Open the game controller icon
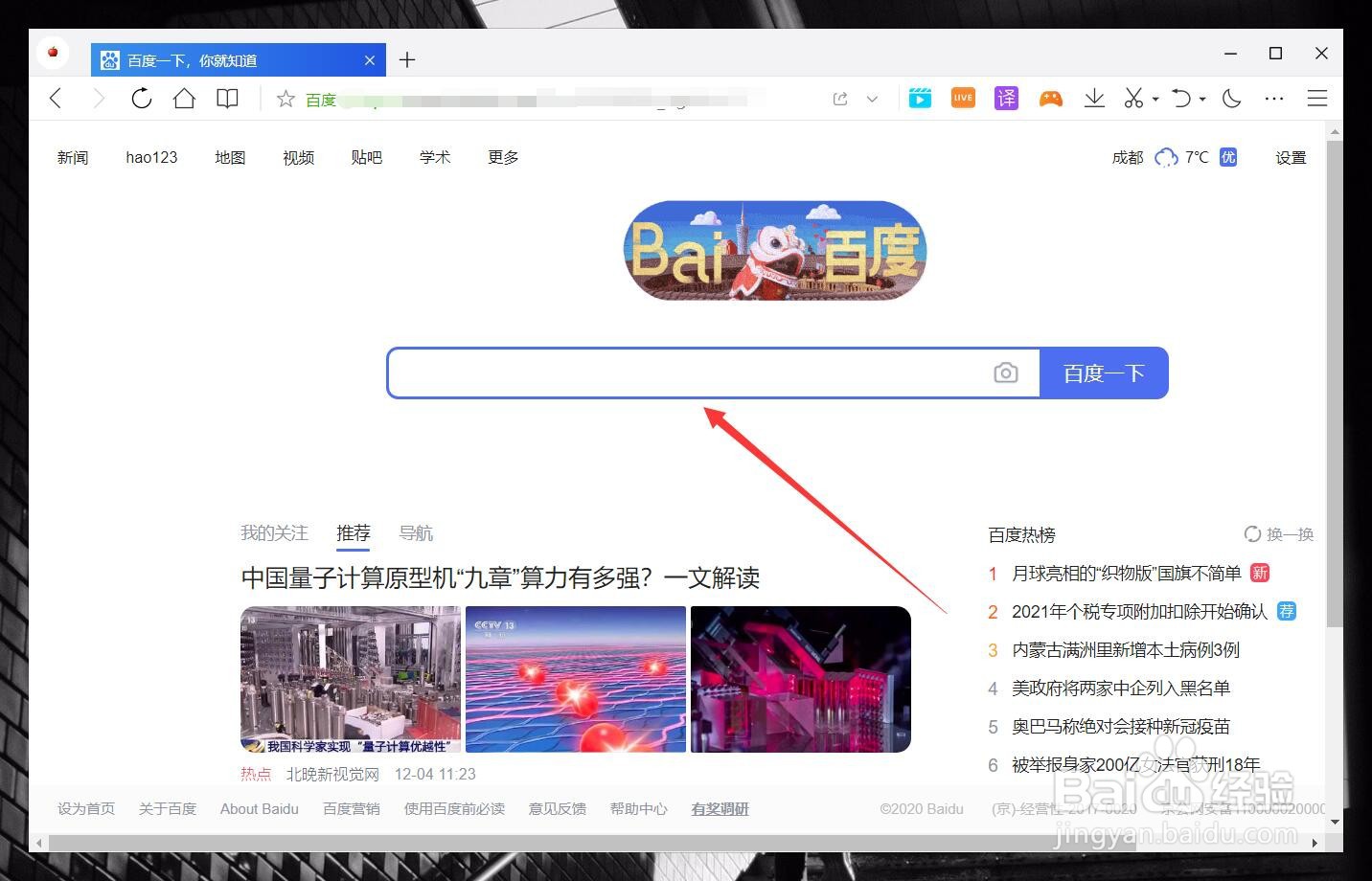The width and height of the screenshot is (1372, 881). click(1051, 98)
